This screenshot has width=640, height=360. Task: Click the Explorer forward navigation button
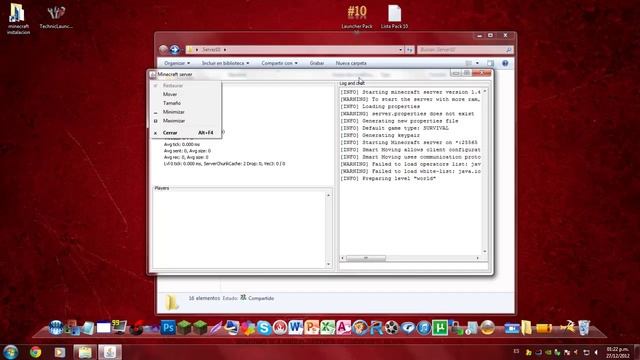click(x=175, y=49)
